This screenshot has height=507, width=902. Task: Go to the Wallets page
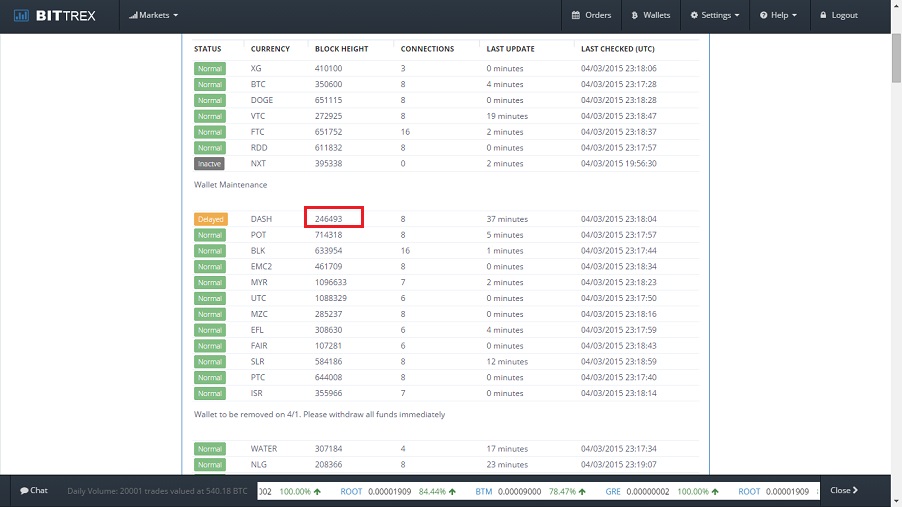click(651, 16)
